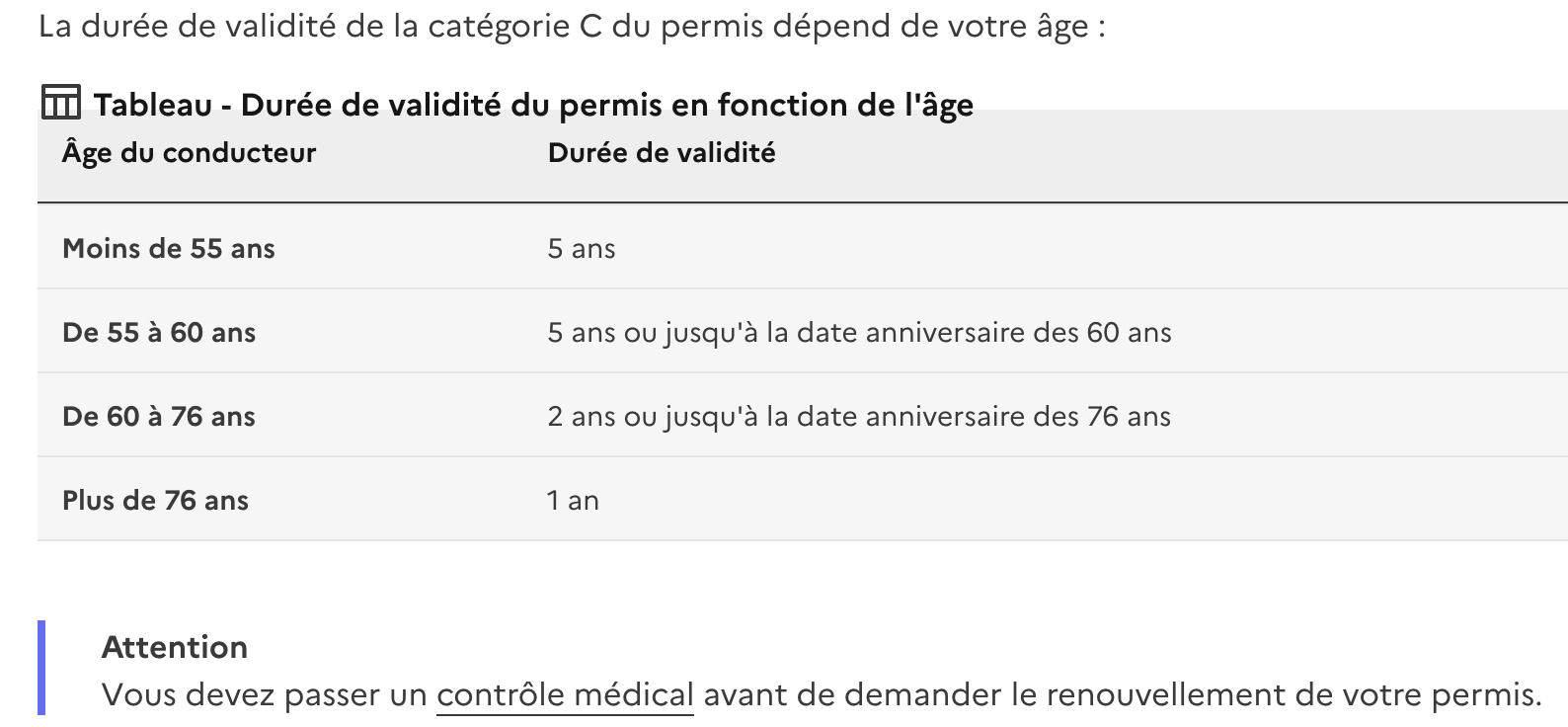Click the 5 ans value in first row
The height and width of the screenshot is (727, 1568).
[x=582, y=248]
